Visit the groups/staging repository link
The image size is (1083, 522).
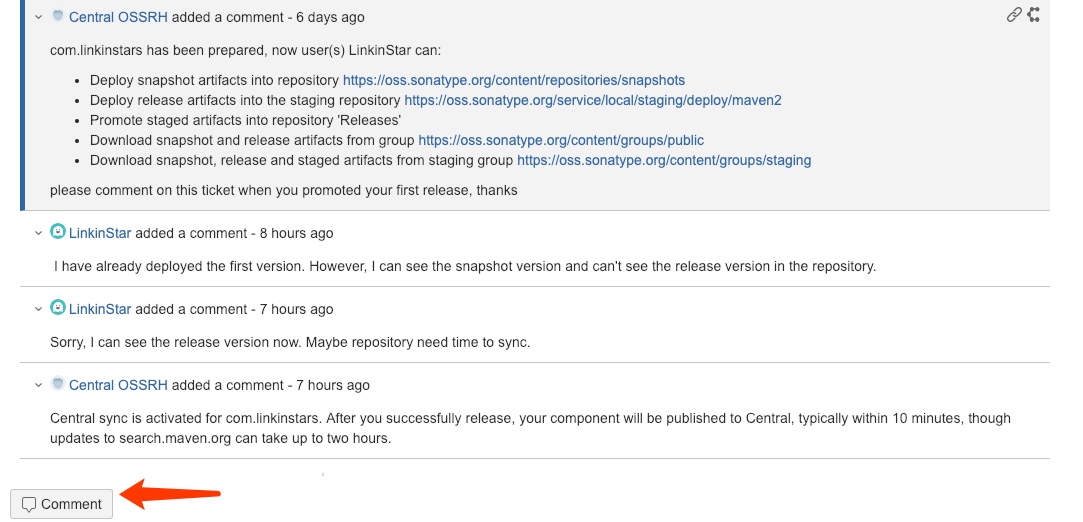664,160
